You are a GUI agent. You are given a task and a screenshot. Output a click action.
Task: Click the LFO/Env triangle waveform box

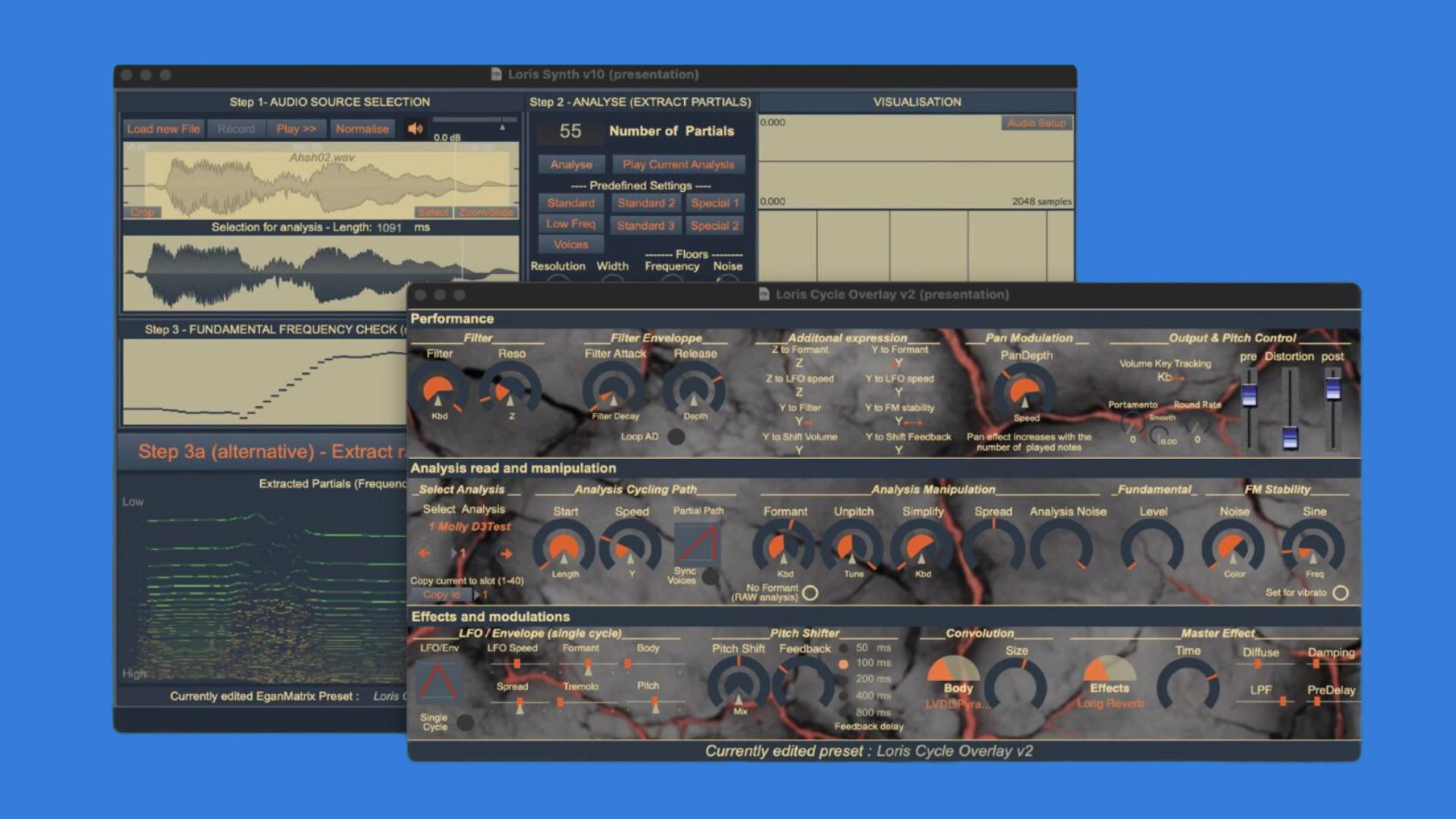(438, 680)
